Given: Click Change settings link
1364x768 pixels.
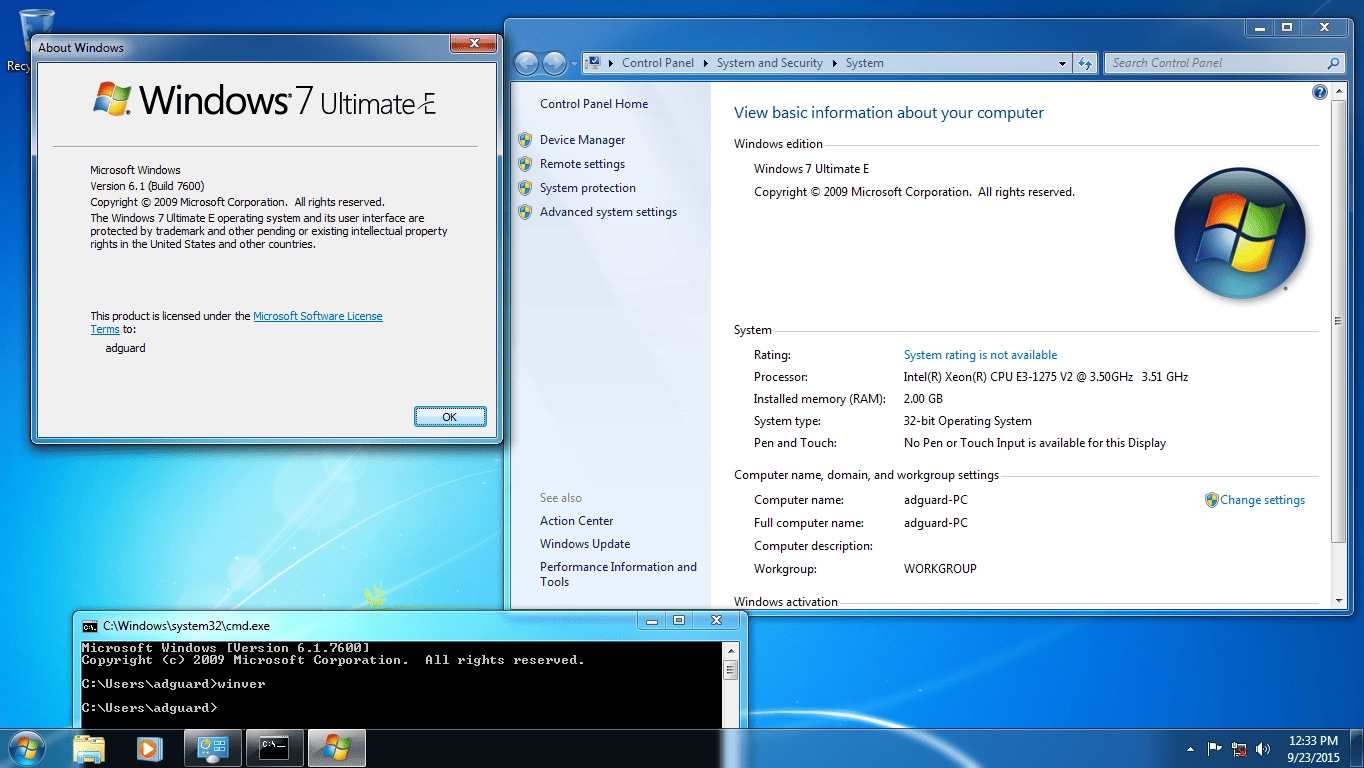Looking at the screenshot, I should coord(1262,500).
